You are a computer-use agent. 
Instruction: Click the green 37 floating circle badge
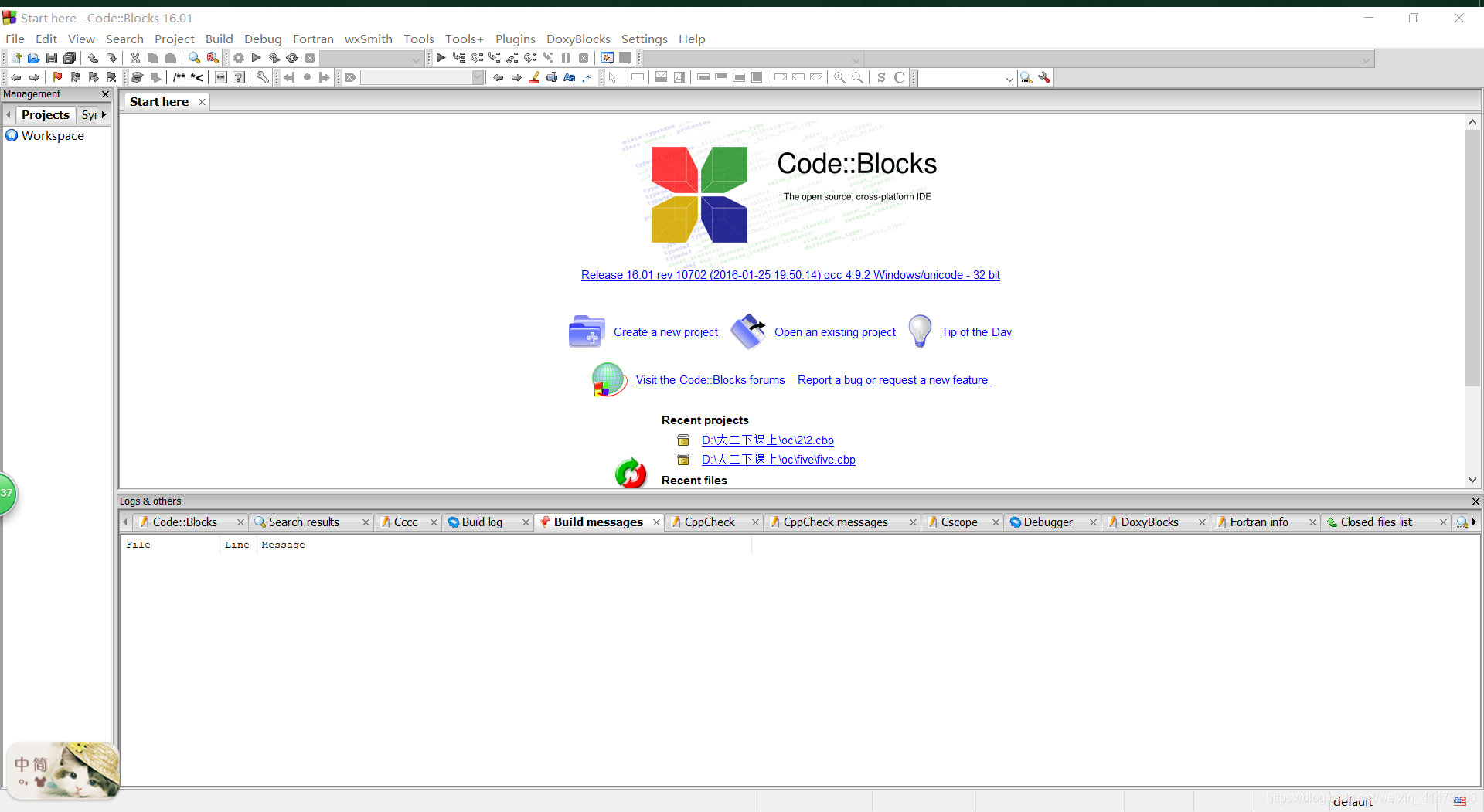(7, 493)
